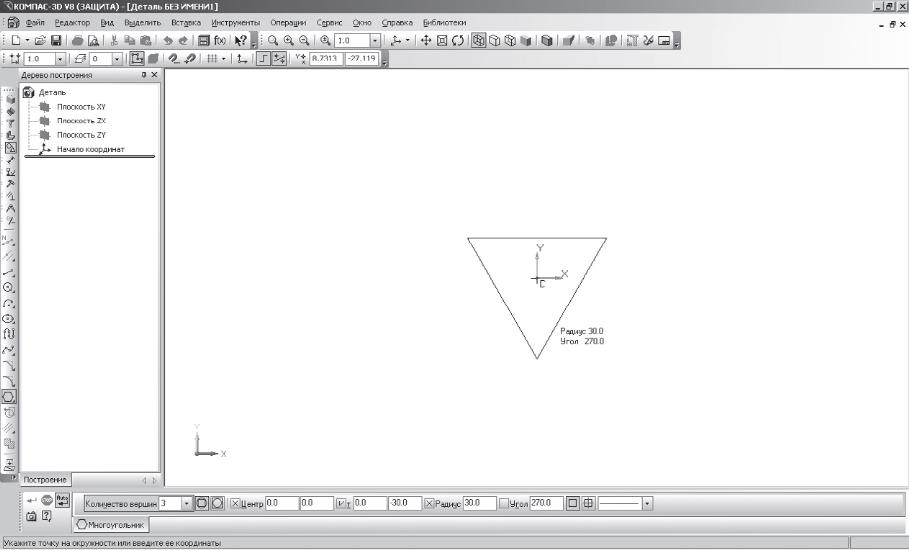909x550 pixels.
Task: Open help for the current command
Action: (46, 516)
